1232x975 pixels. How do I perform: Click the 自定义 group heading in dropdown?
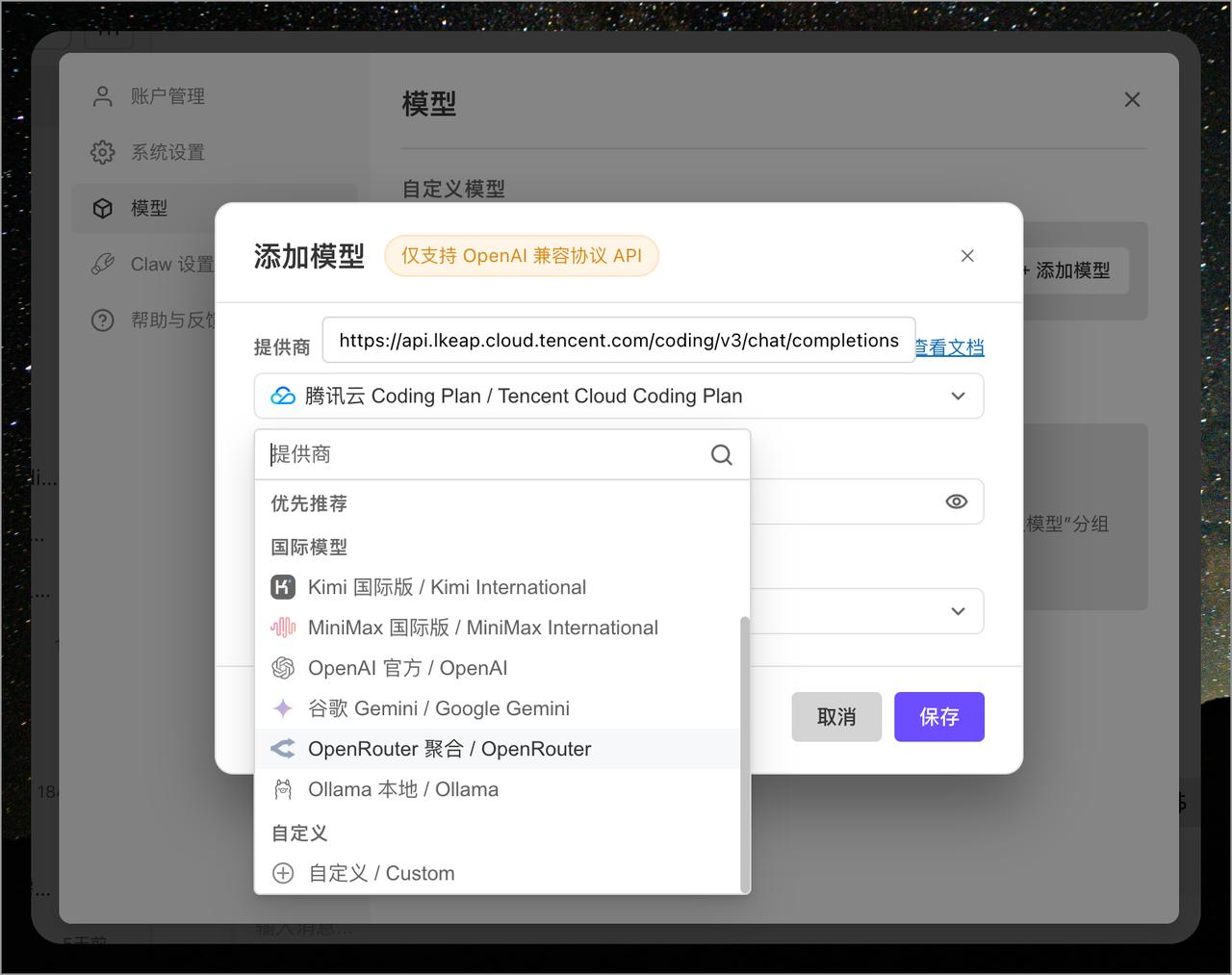299,833
